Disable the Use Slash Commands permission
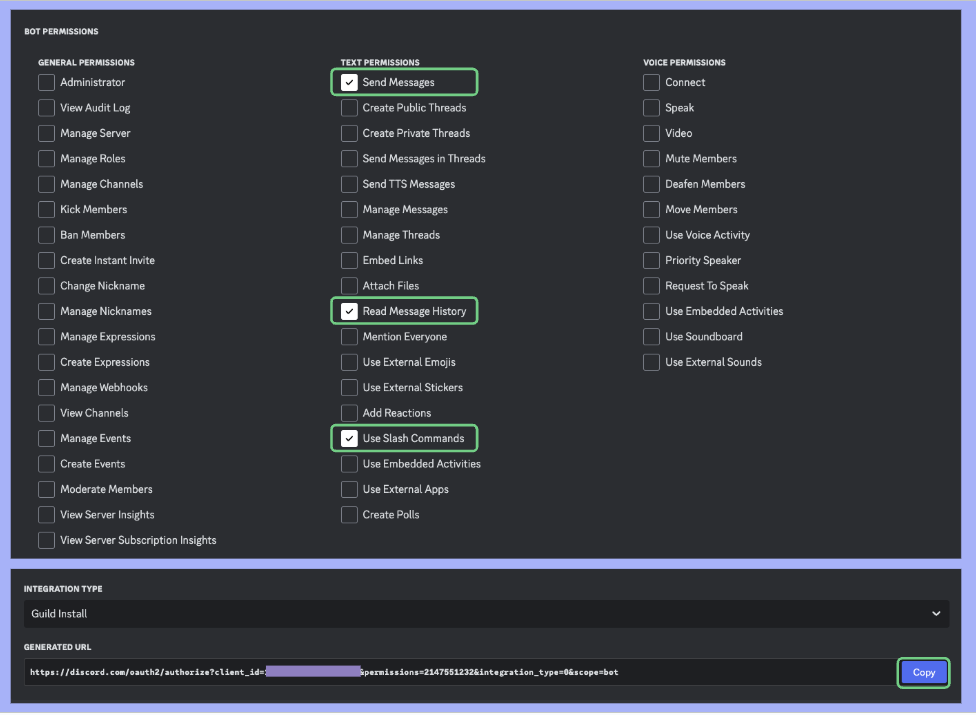Viewport: 976px width, 715px height. pos(349,438)
